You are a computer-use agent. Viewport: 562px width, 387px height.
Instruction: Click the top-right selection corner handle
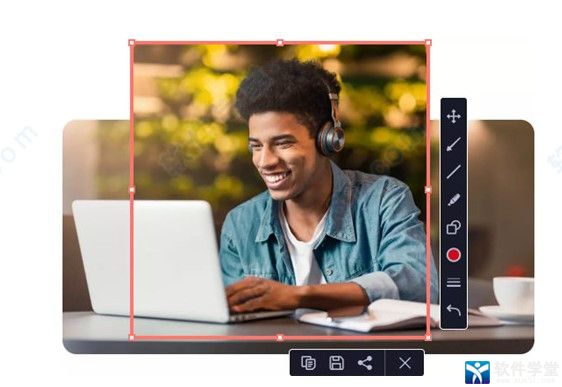coord(428,43)
